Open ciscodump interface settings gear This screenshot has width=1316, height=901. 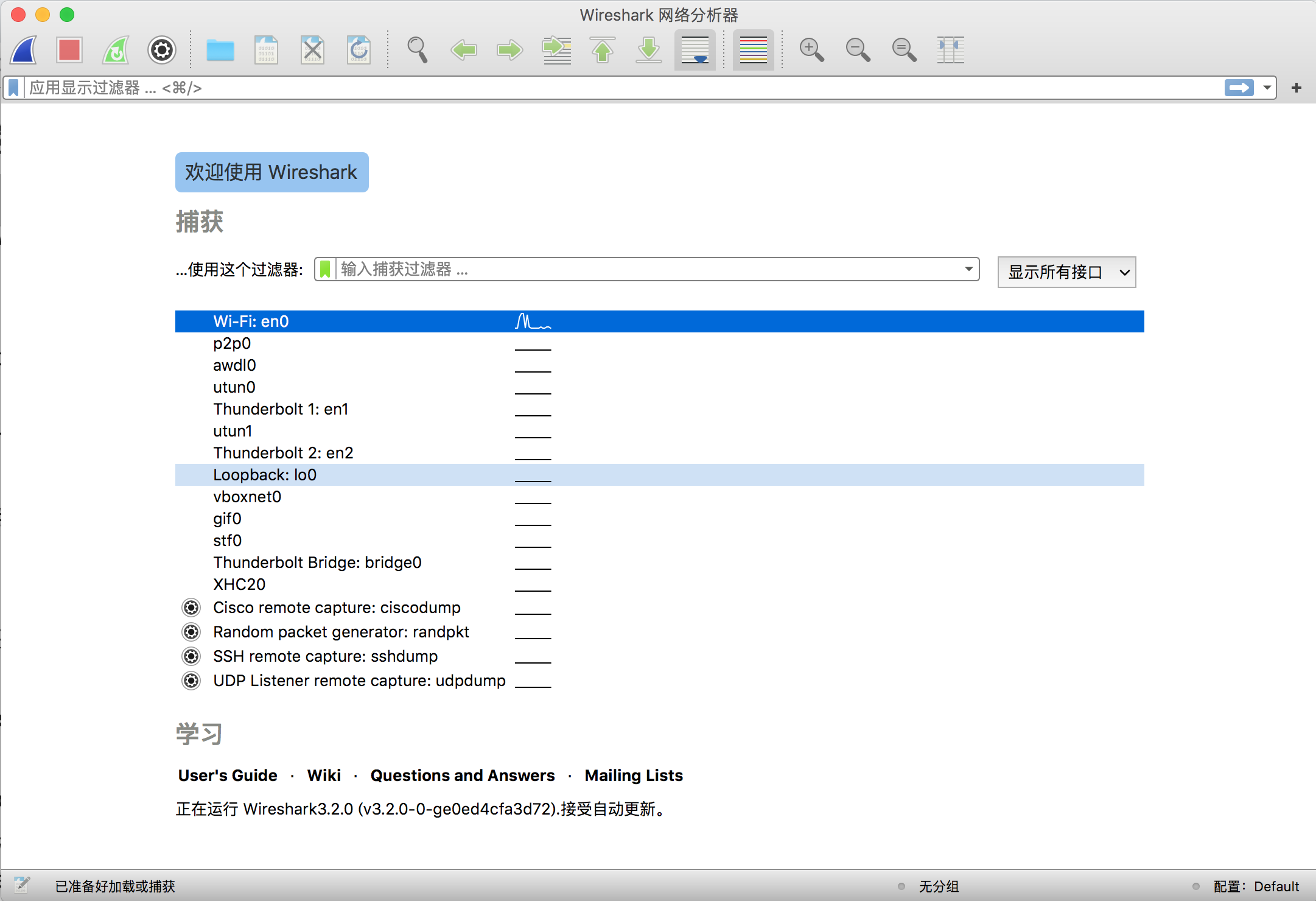191,608
